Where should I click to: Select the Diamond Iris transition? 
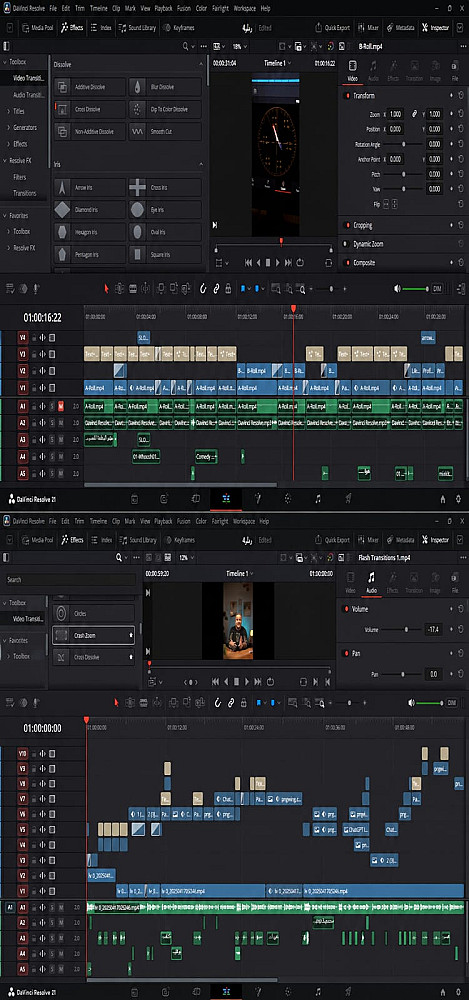click(x=89, y=210)
